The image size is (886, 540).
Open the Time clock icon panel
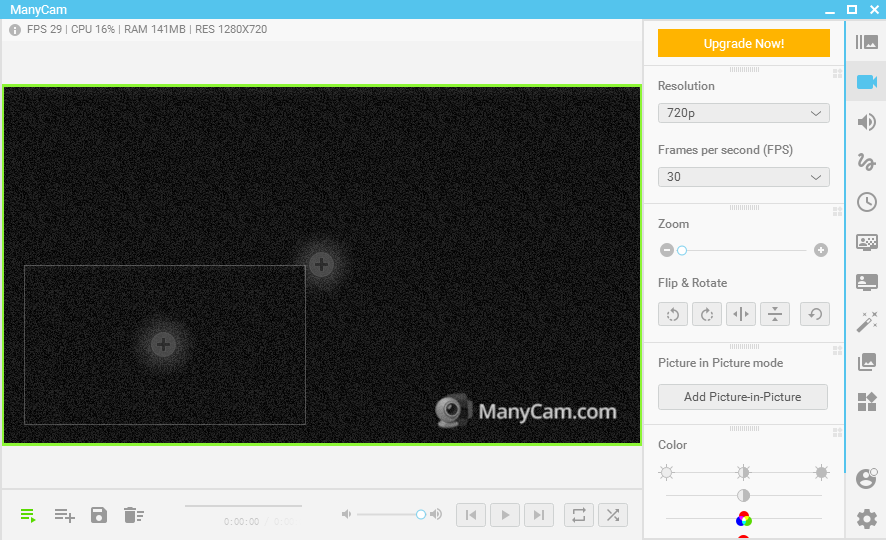(866, 202)
